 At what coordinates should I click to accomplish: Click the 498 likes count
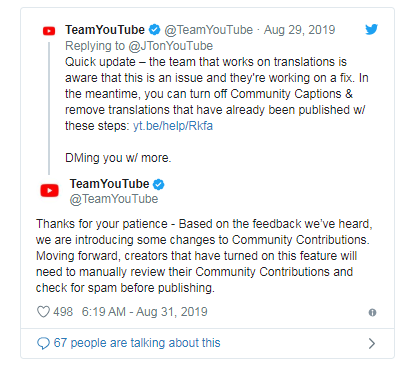(63, 312)
